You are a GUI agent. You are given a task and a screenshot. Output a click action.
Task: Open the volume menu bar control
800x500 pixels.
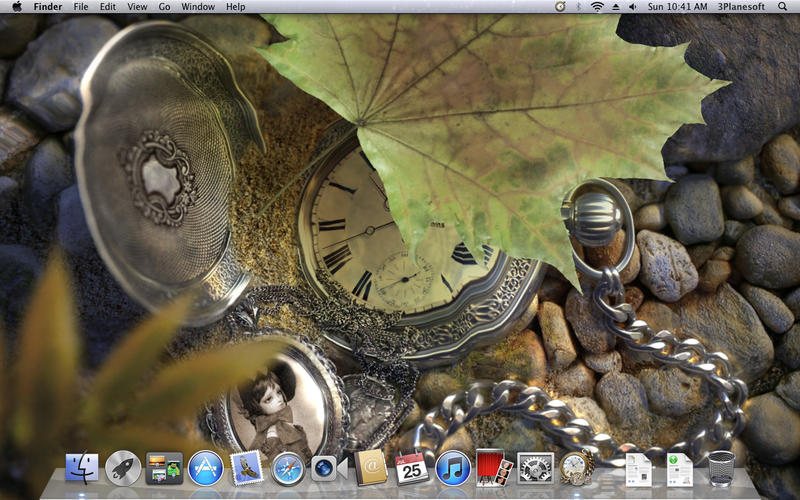(633, 7)
